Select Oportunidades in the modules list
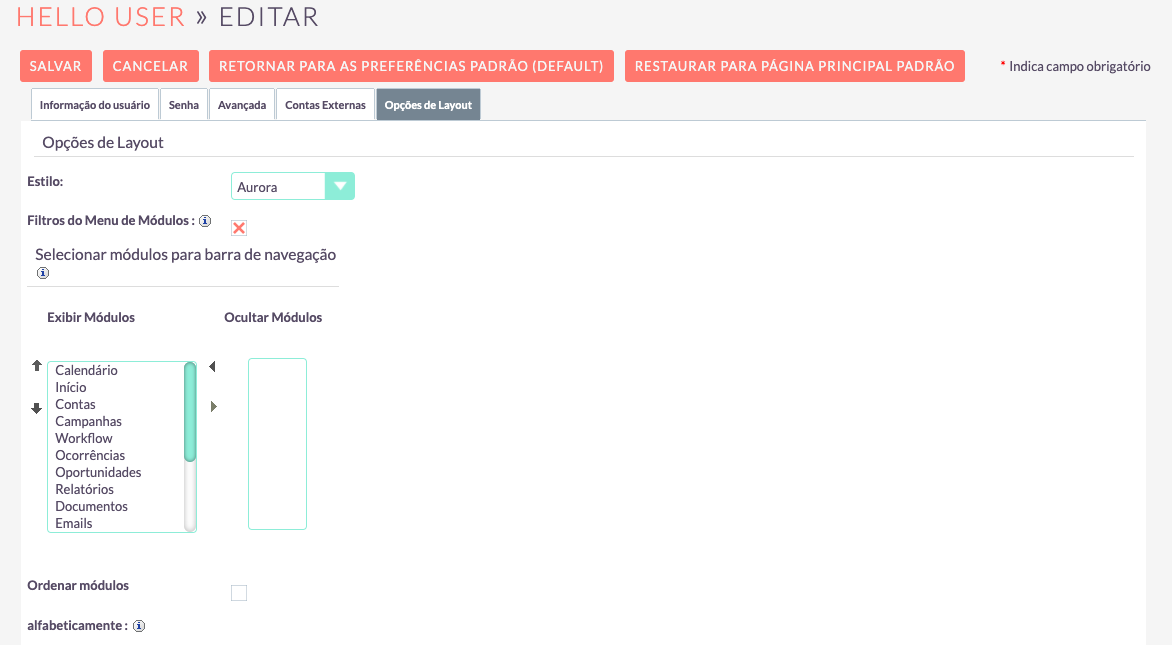 coord(98,472)
